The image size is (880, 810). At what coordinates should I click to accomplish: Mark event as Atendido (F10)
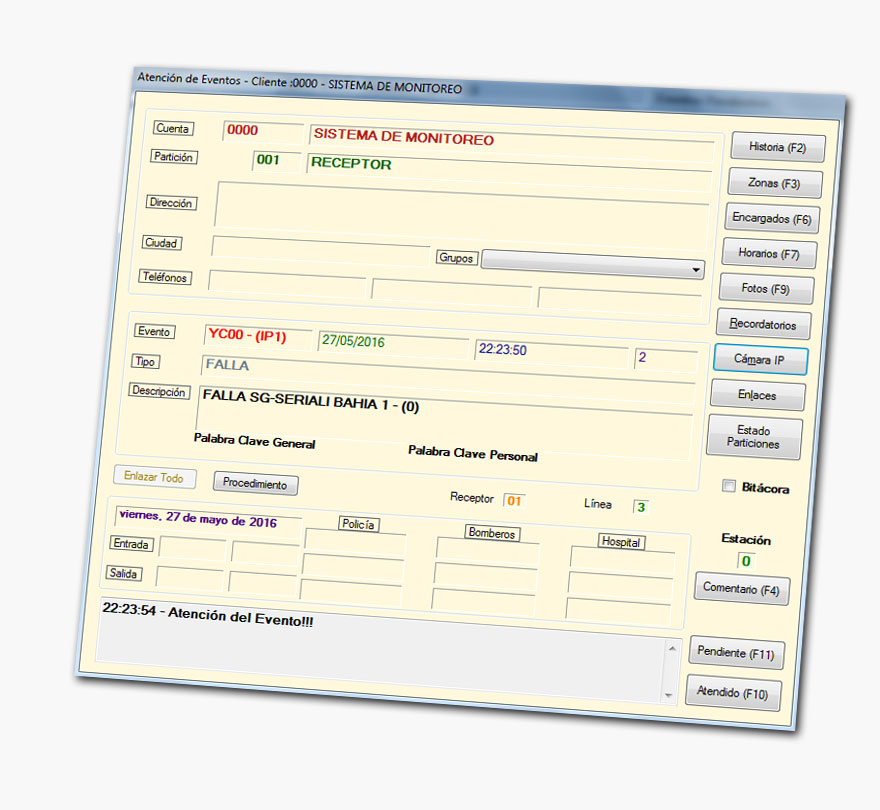[x=732, y=693]
